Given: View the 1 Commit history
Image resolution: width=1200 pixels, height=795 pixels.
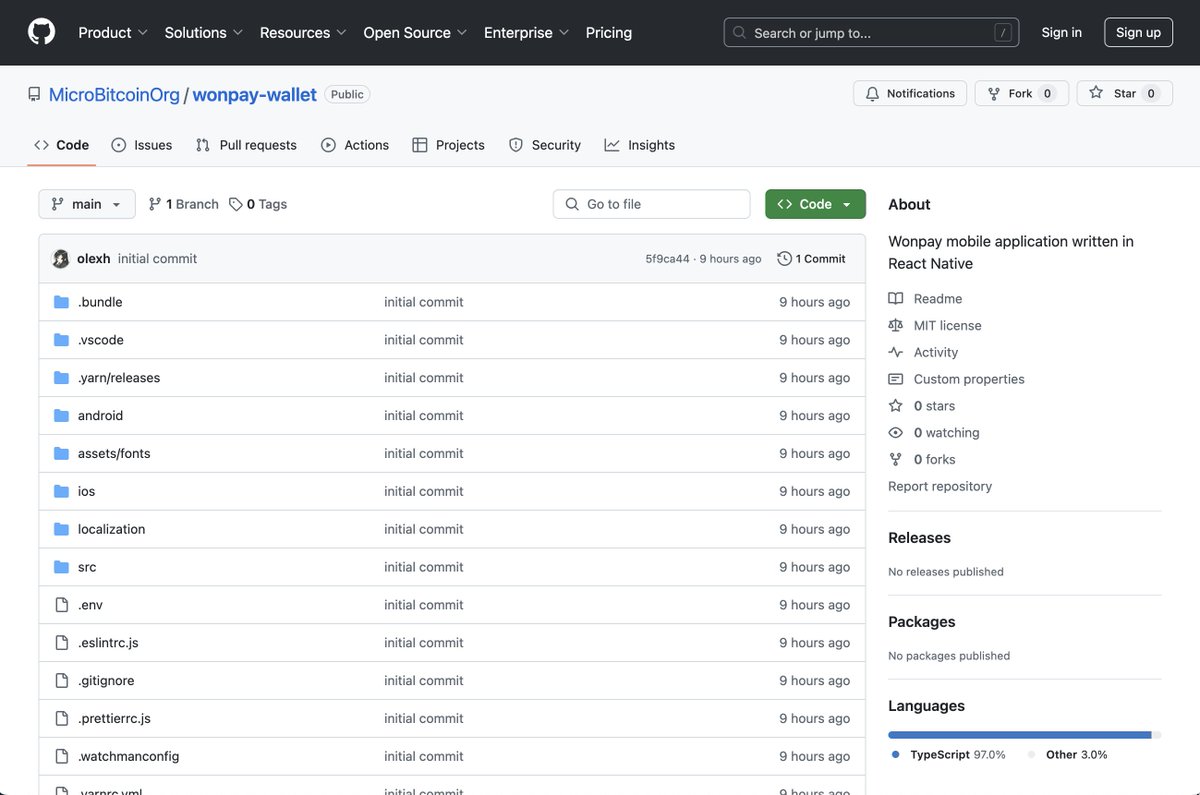Looking at the screenshot, I should pos(811,258).
